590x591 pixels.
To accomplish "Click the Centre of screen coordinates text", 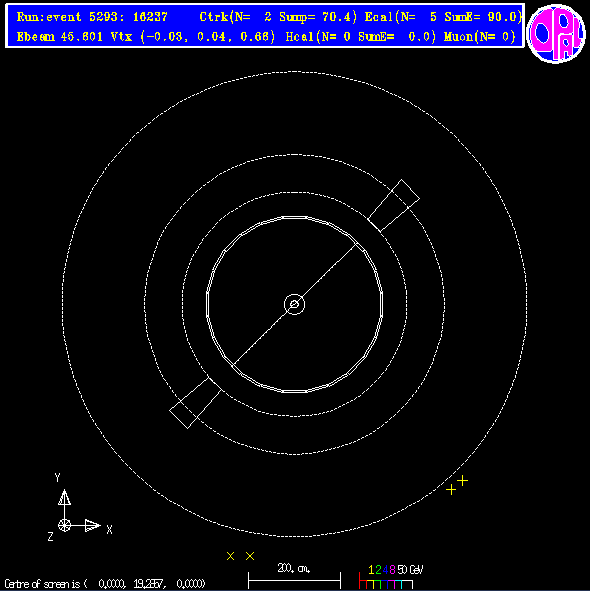I will coord(105,584).
